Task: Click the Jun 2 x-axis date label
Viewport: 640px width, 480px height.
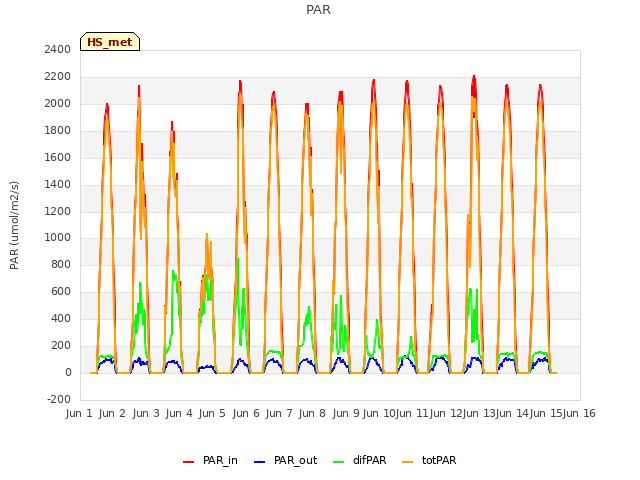Action: point(112,413)
